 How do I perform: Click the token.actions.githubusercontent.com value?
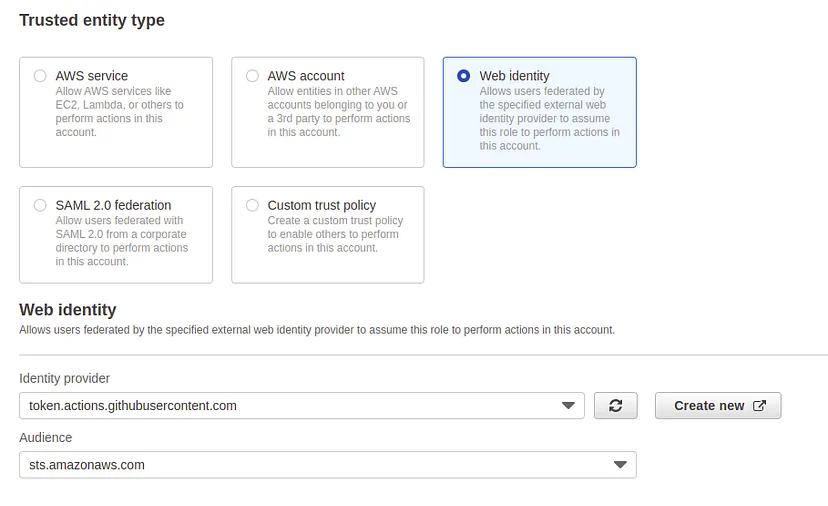(x=133, y=406)
